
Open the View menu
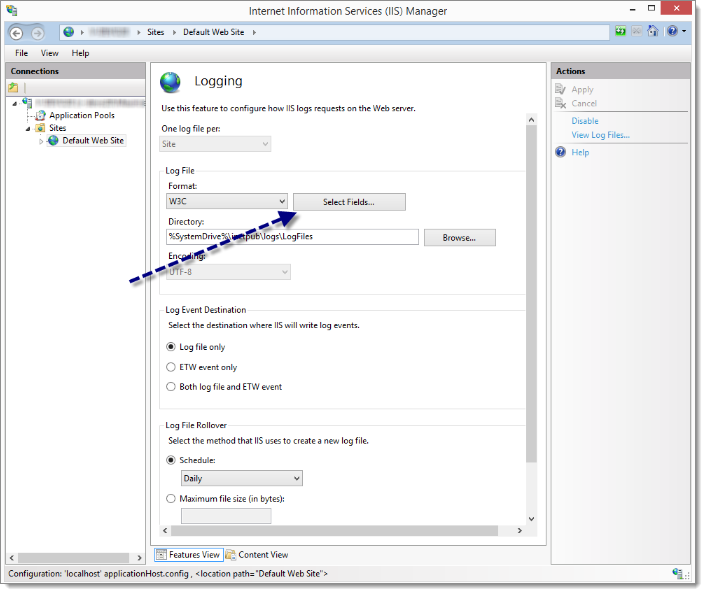50,53
